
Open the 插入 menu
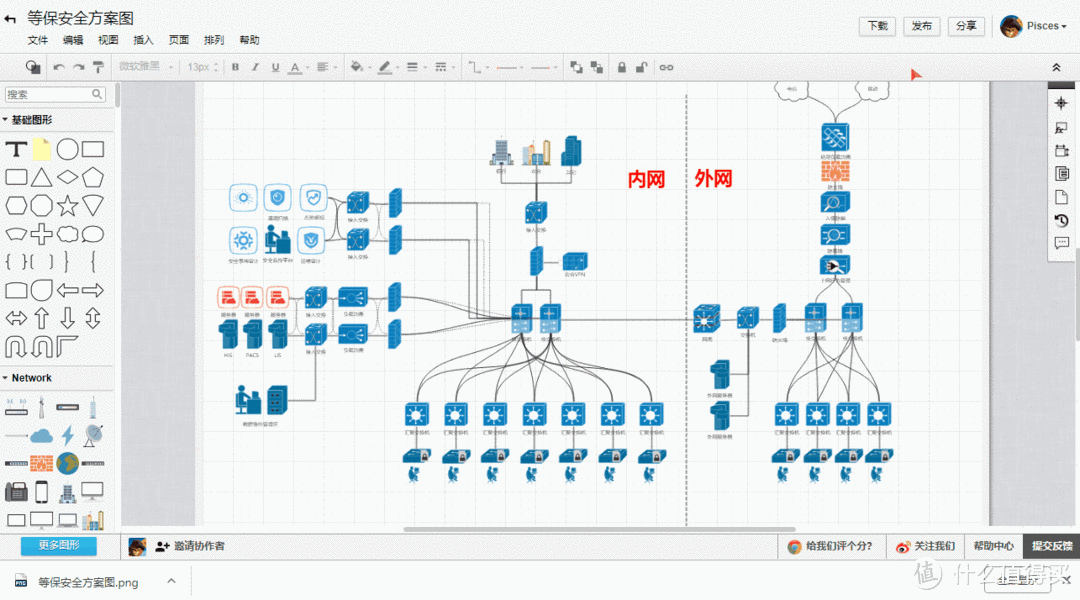[x=143, y=40]
